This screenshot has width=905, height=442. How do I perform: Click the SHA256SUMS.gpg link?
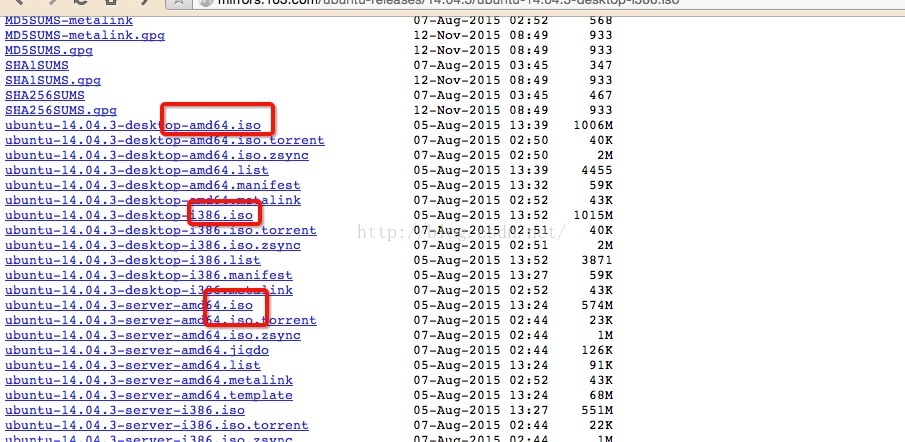(x=61, y=110)
